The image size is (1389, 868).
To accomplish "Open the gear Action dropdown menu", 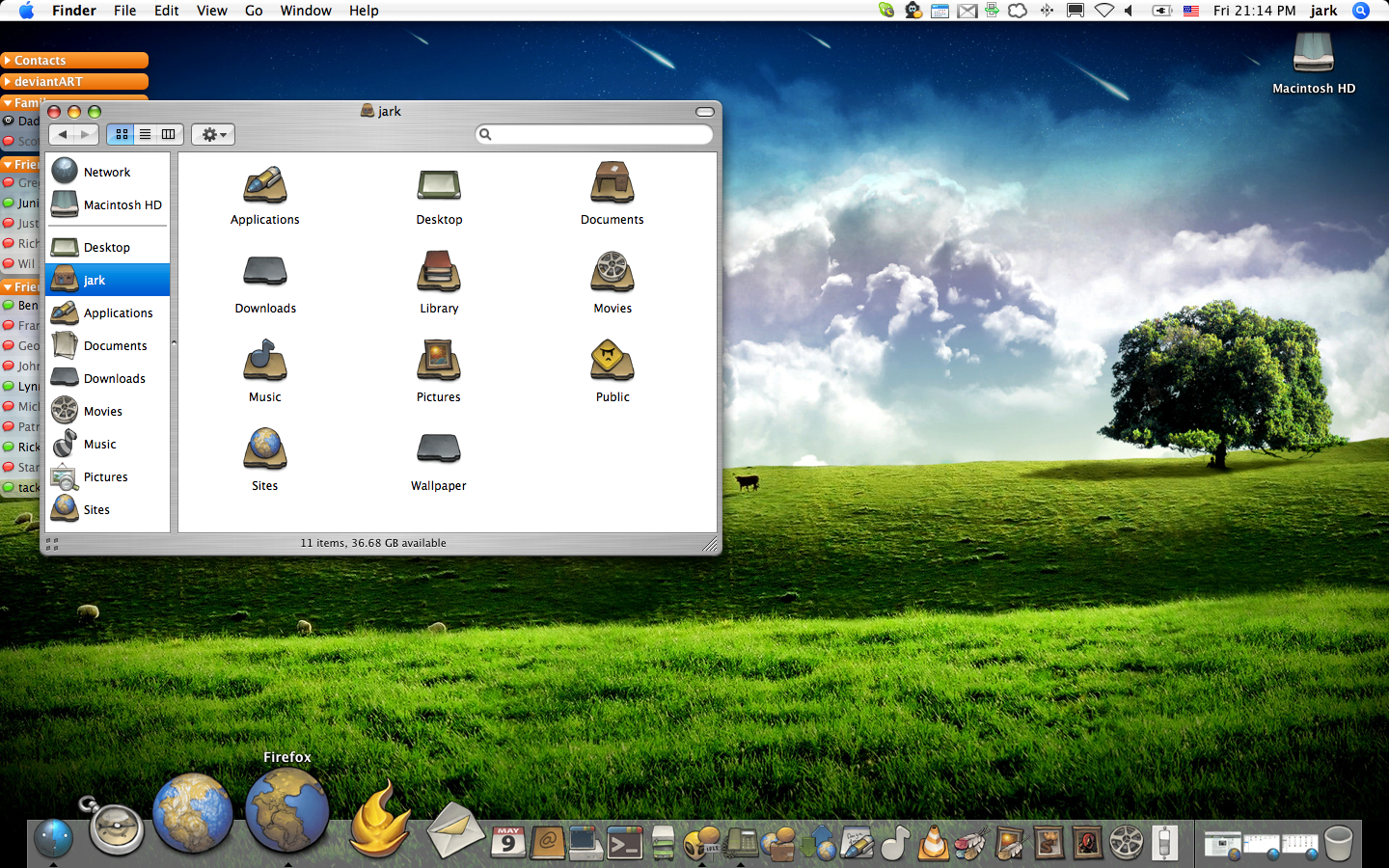I will point(213,135).
